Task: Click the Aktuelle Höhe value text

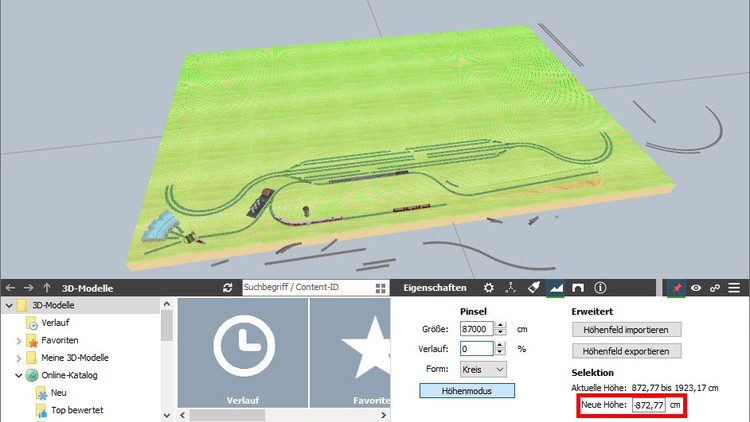Action: 675,388
